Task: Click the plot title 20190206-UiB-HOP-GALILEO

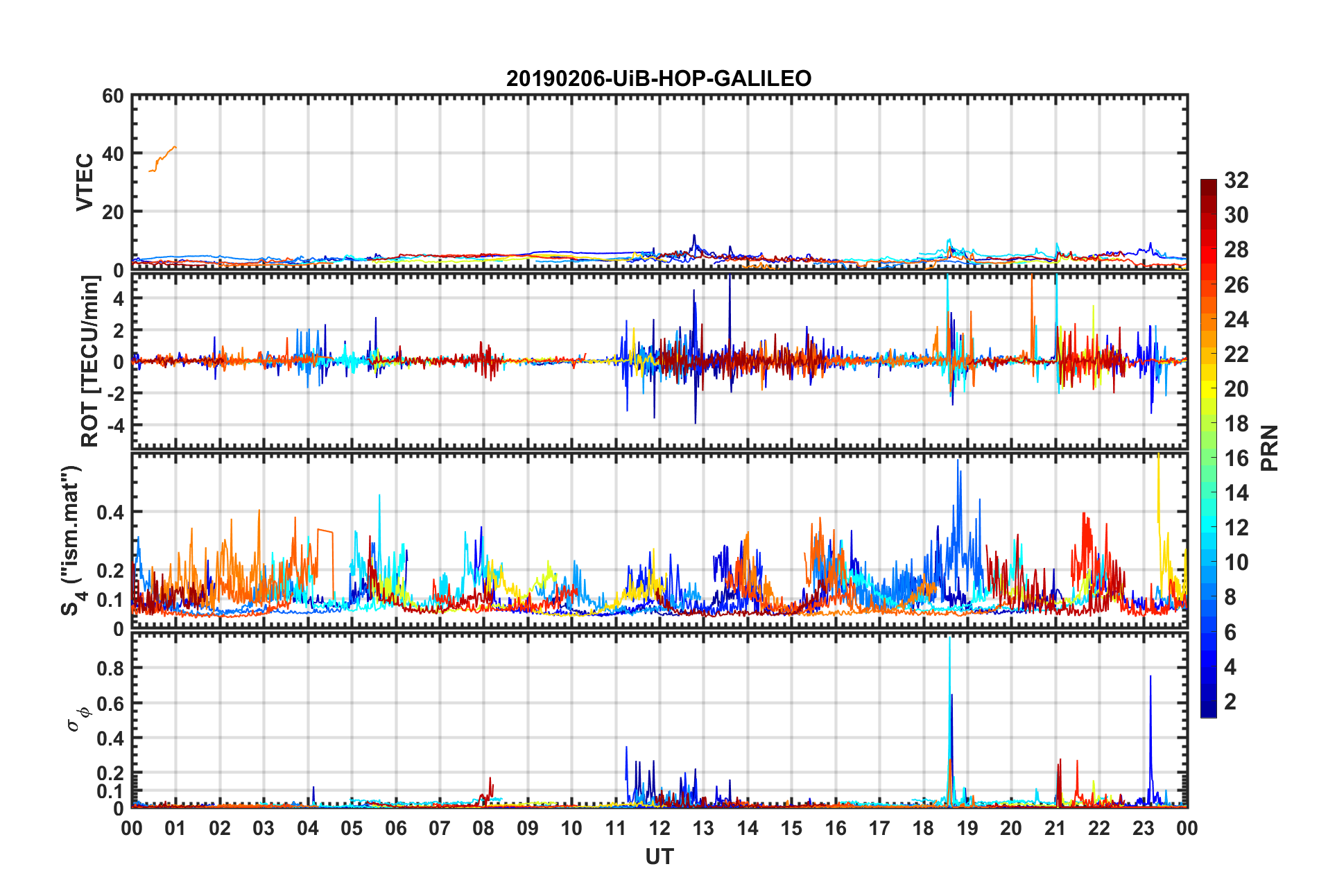Action: click(x=659, y=78)
